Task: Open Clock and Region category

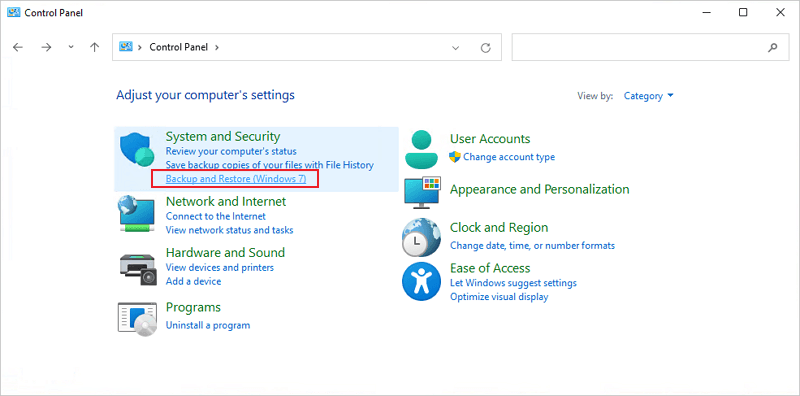Action: click(499, 228)
